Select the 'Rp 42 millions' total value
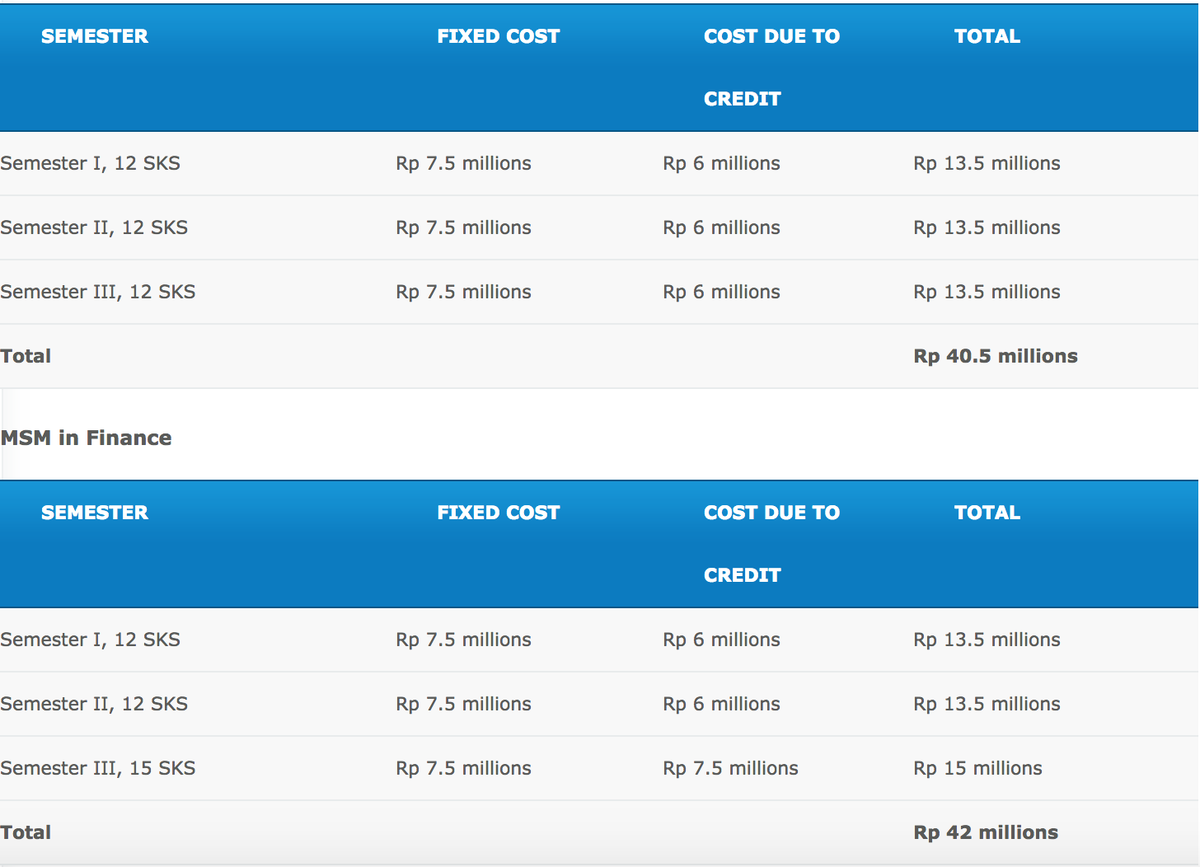Screen dimensions: 1200x867 pyautogui.click(x=985, y=832)
